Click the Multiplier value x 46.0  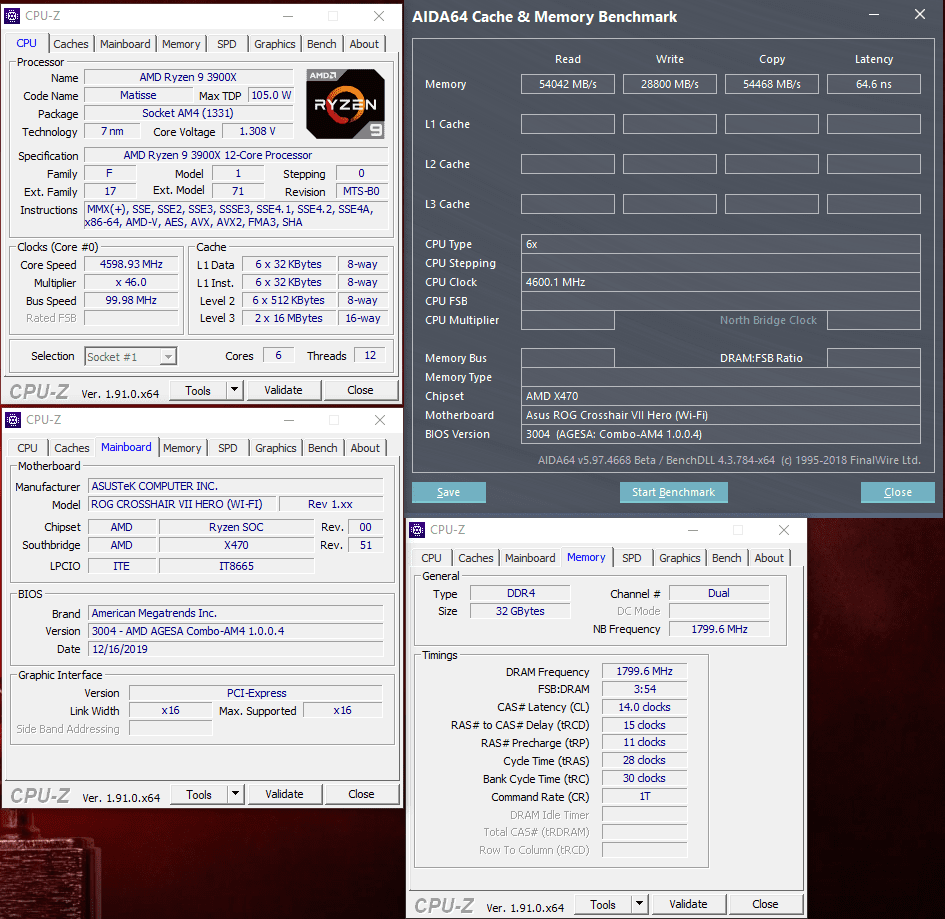[131, 282]
